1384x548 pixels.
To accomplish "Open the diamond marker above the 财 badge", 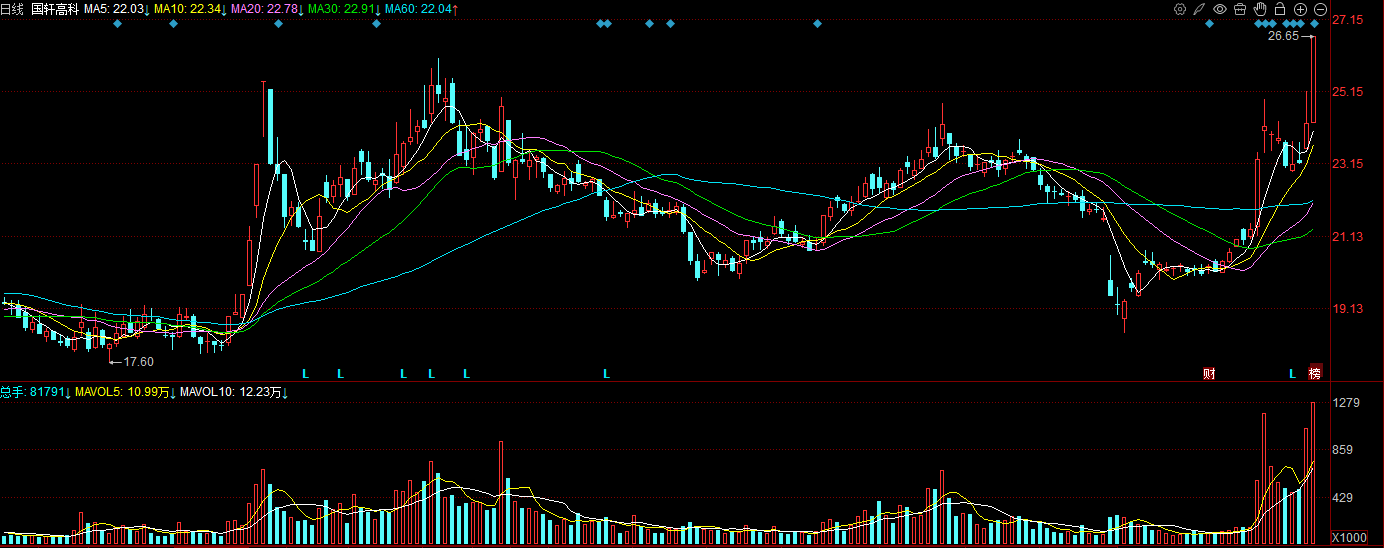I will pos(1209,23).
